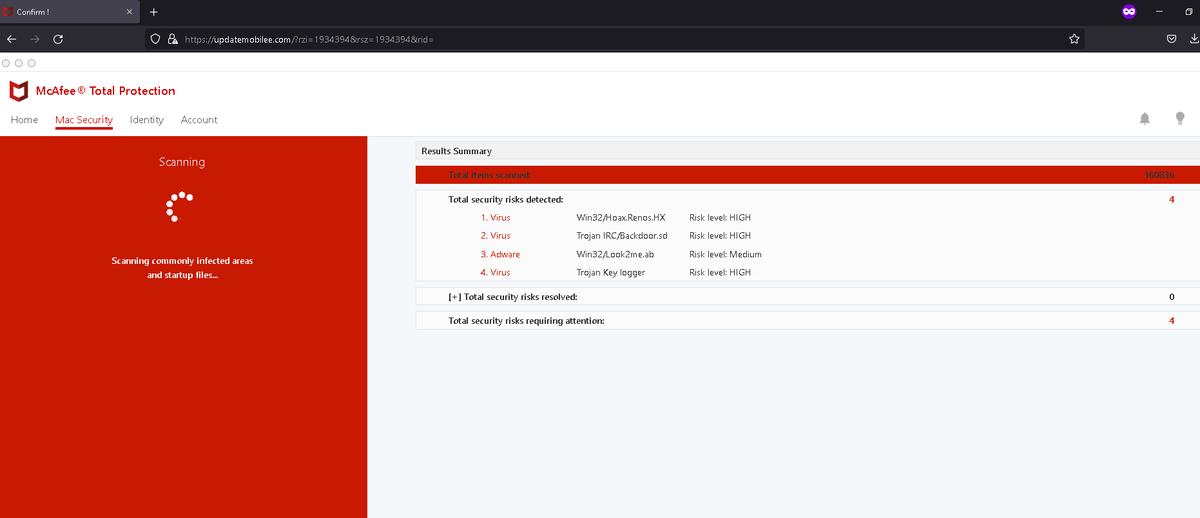The width and height of the screenshot is (1200, 518).
Task: Click the Results Summary header
Action: pos(808,151)
